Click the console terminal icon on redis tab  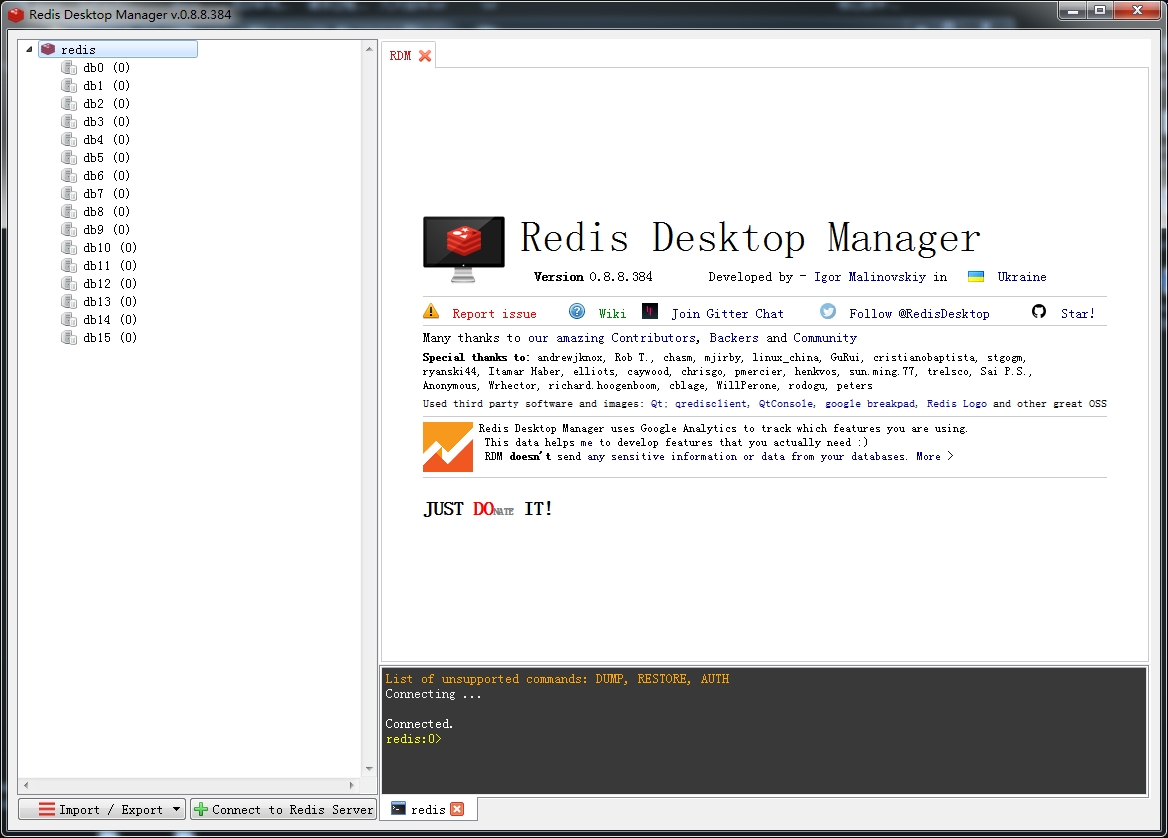pos(399,808)
